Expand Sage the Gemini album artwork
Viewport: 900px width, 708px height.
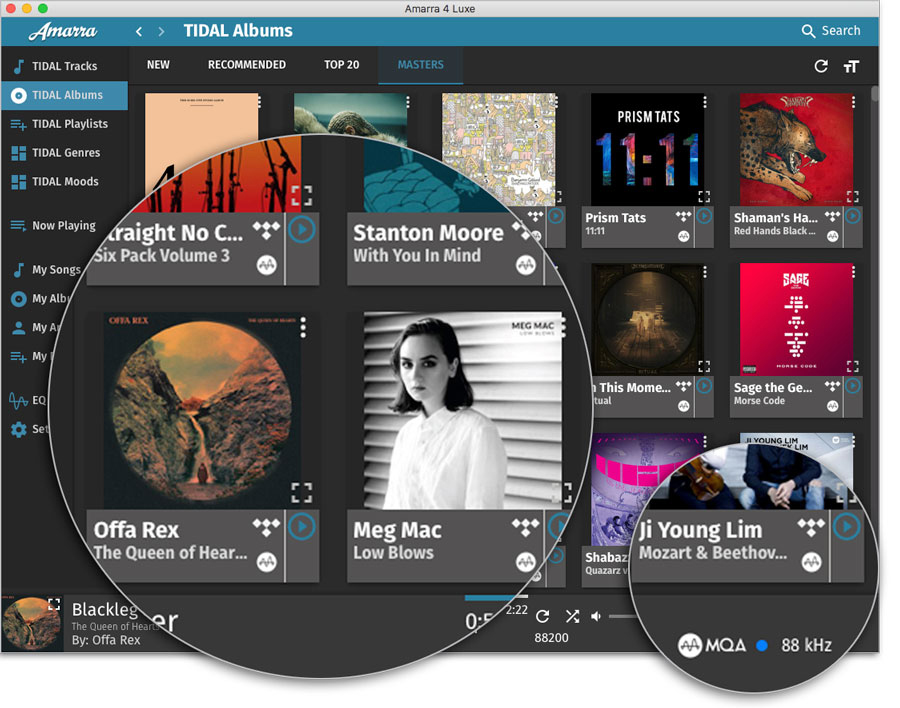852,366
